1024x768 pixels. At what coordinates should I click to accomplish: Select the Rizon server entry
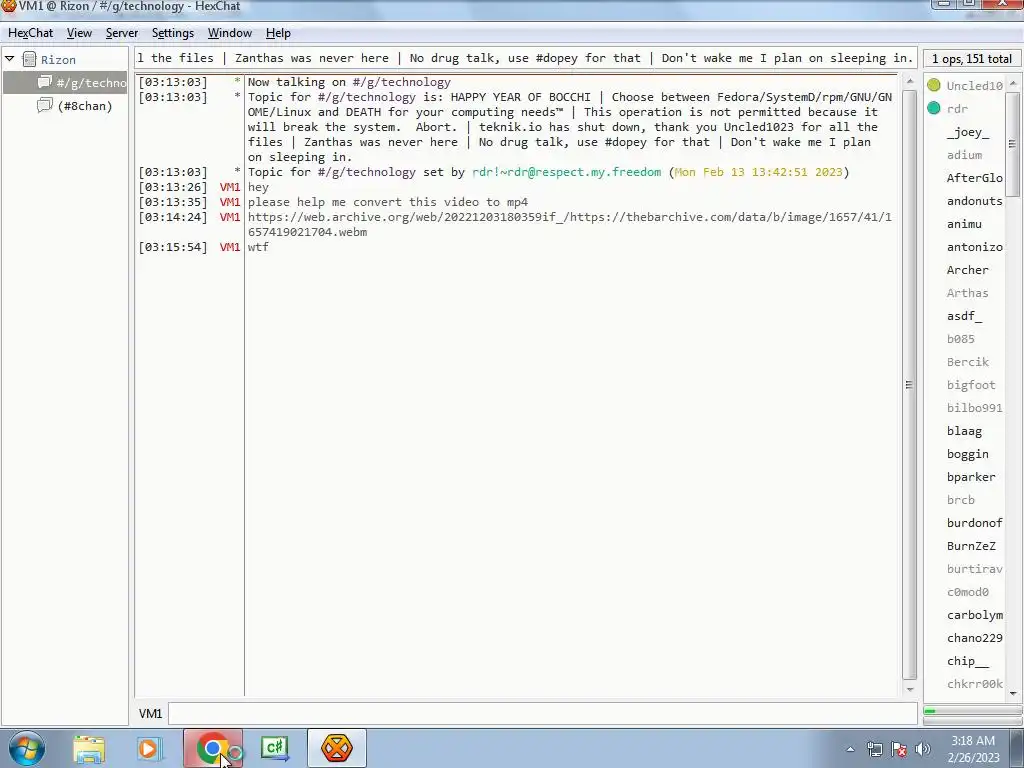click(x=58, y=59)
